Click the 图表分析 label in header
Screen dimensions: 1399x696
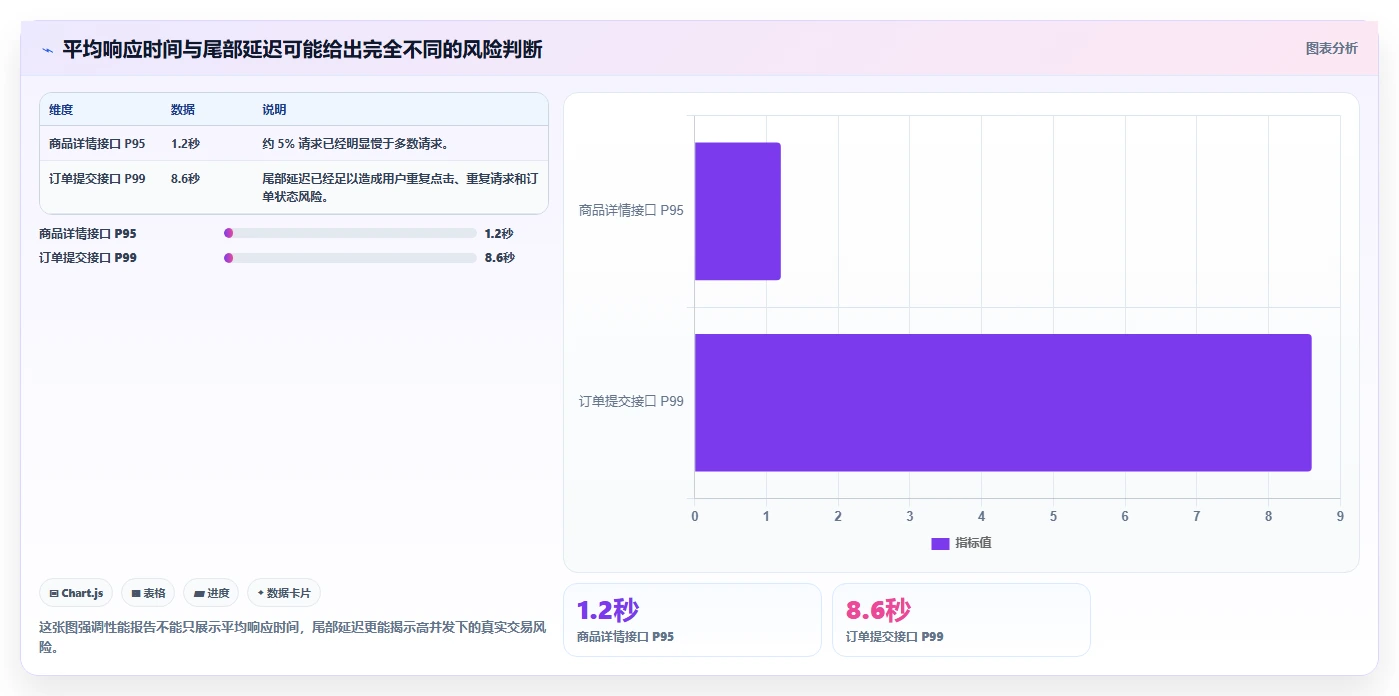click(x=1331, y=48)
